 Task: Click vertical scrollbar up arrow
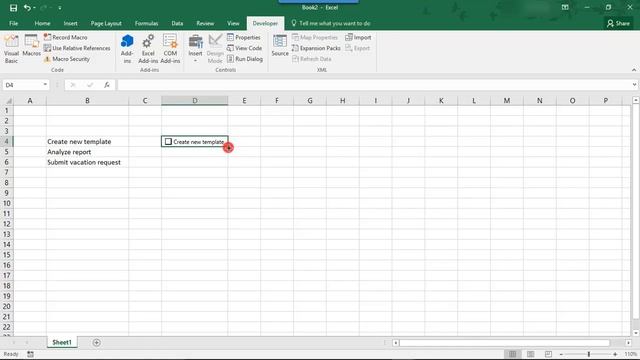pyautogui.click(x=636, y=100)
